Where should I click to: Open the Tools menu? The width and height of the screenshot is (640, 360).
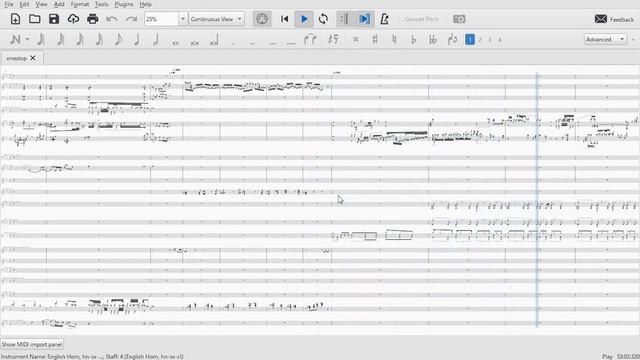click(x=101, y=4)
